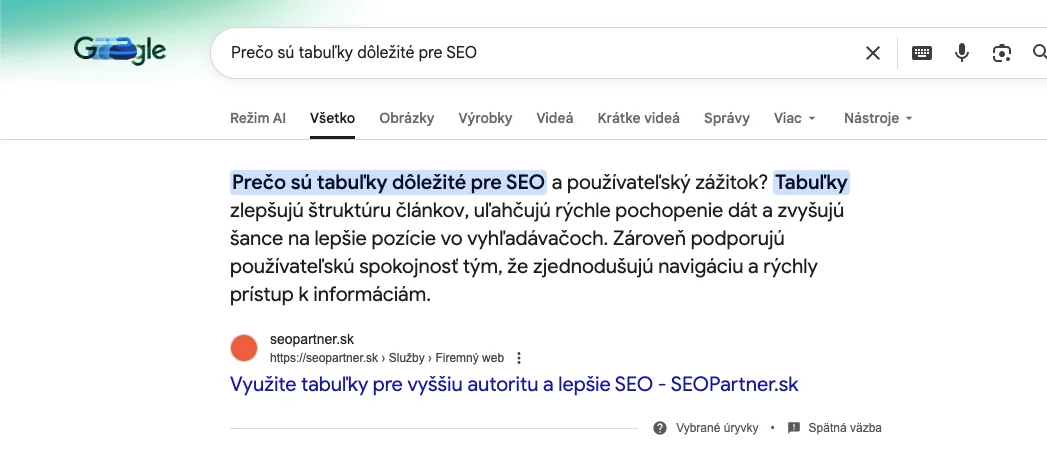Open image search with the lens icon
Image resolution: width=1047 pixels, height=472 pixels.
1002,53
